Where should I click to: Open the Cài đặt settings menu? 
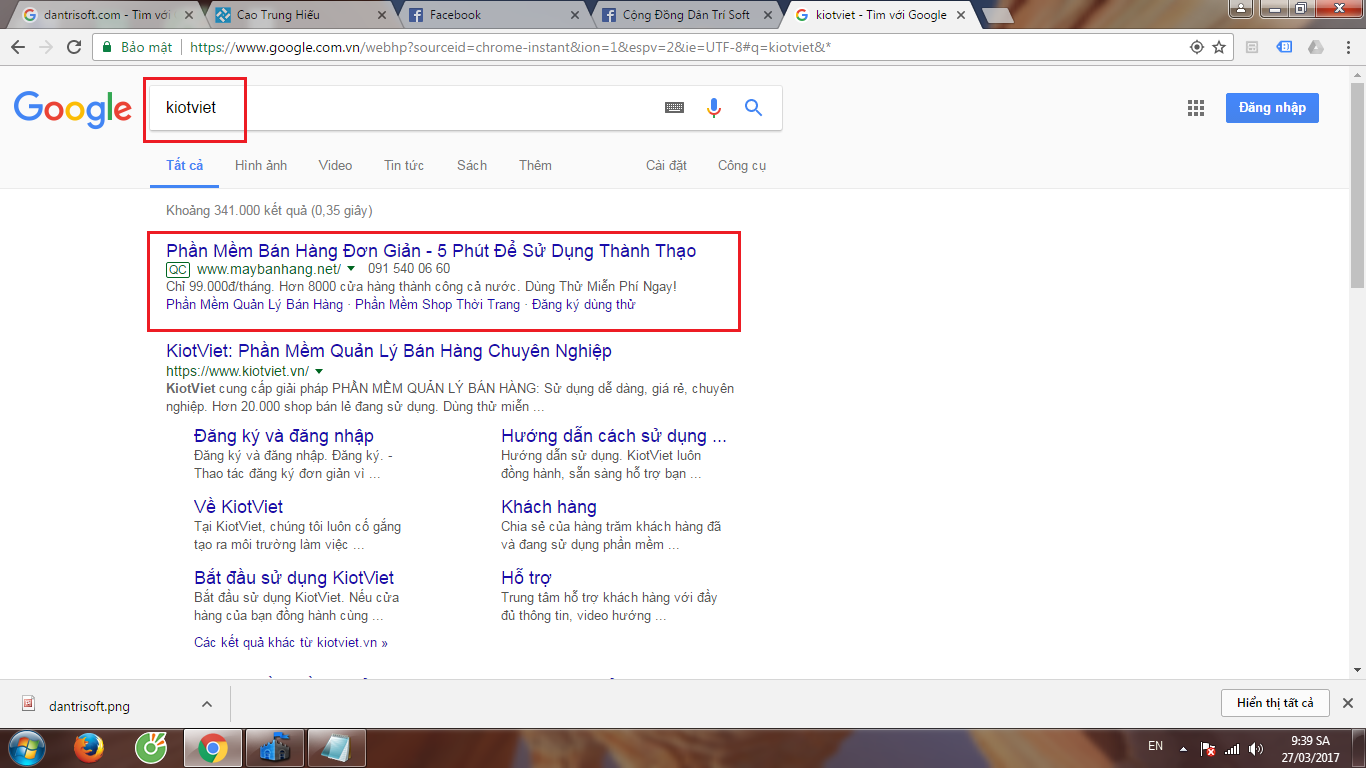(666, 165)
